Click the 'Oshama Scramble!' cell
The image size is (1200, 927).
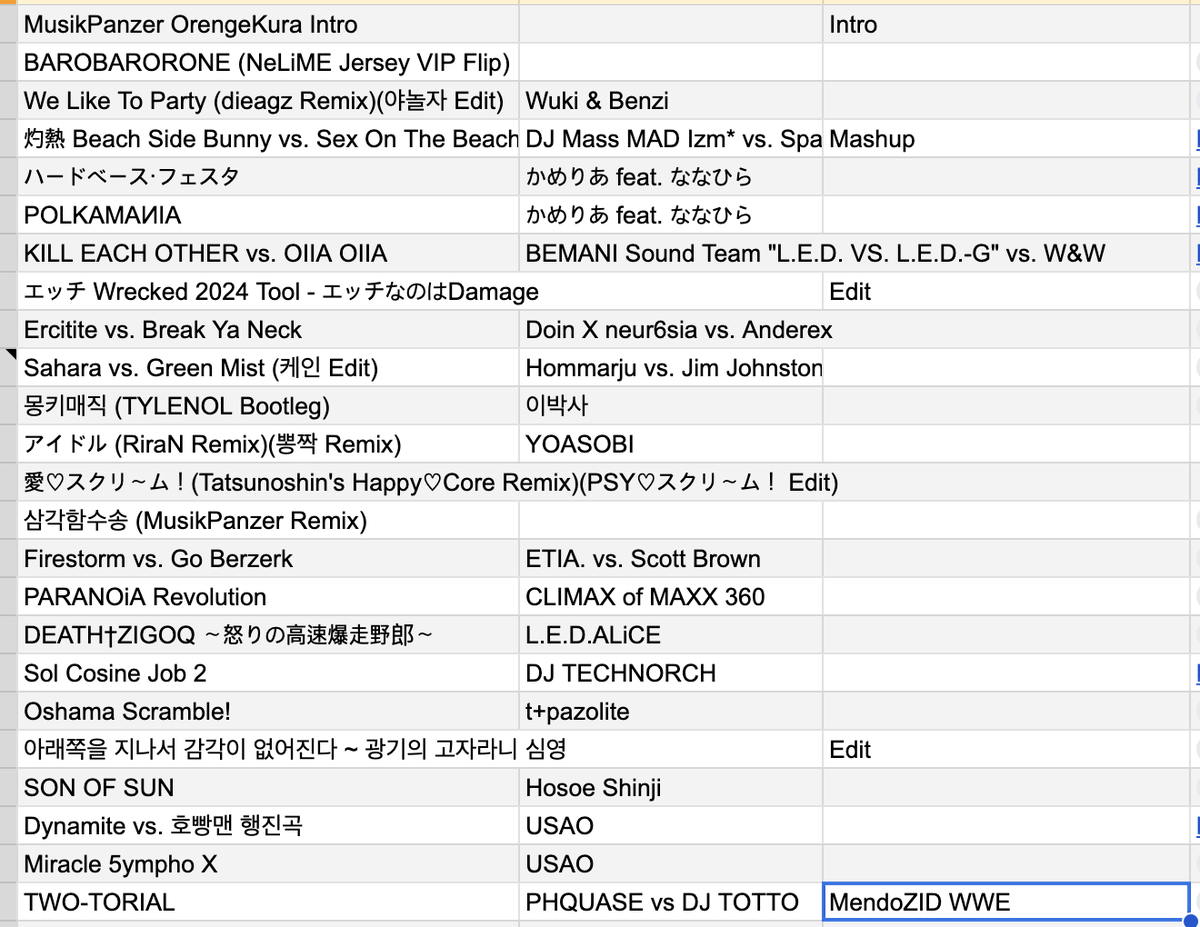pos(269,711)
